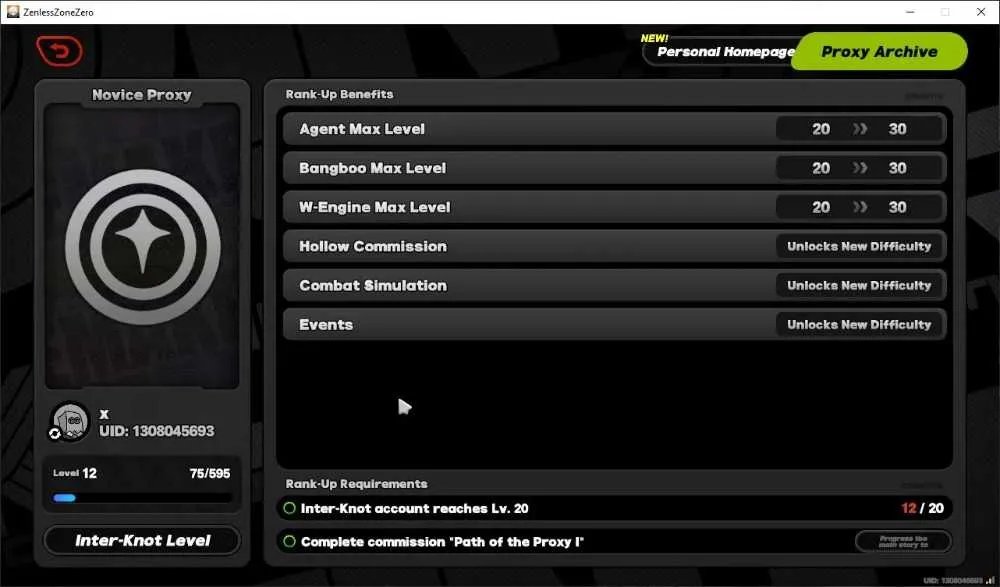
Task: Select the Events benefit row
Action: (614, 324)
